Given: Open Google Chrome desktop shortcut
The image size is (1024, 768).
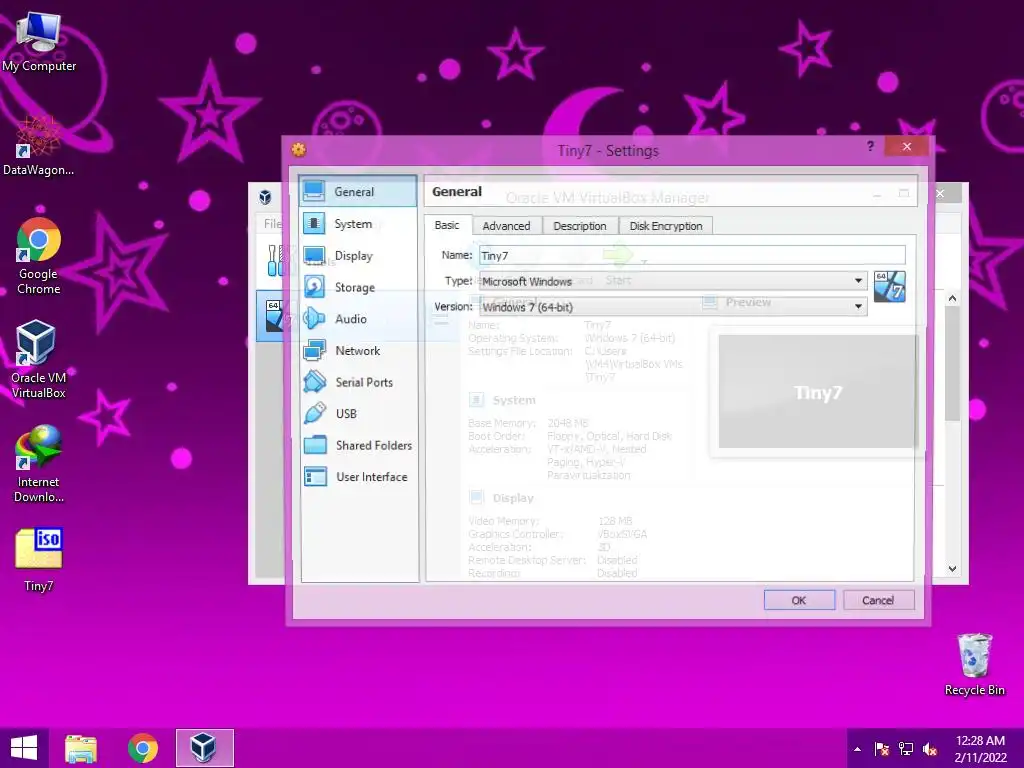Looking at the screenshot, I should pyautogui.click(x=39, y=256).
